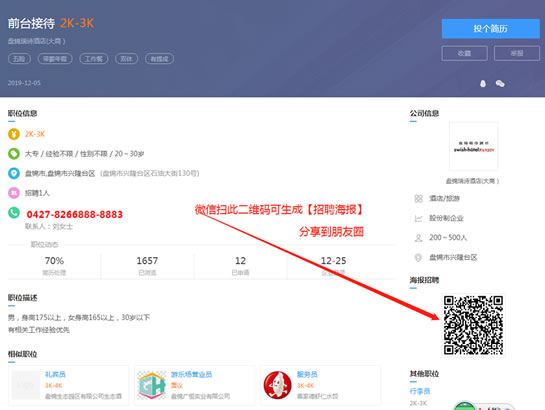Click the company name under the logo

pos(472,181)
